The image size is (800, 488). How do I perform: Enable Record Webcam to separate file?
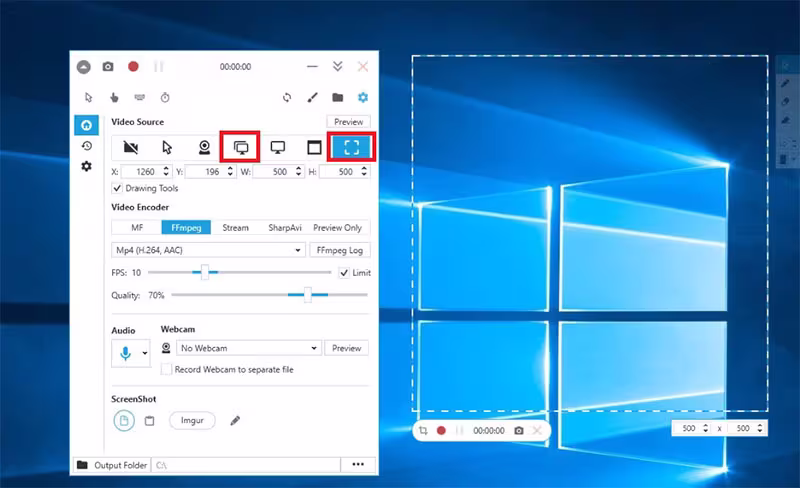point(166,369)
